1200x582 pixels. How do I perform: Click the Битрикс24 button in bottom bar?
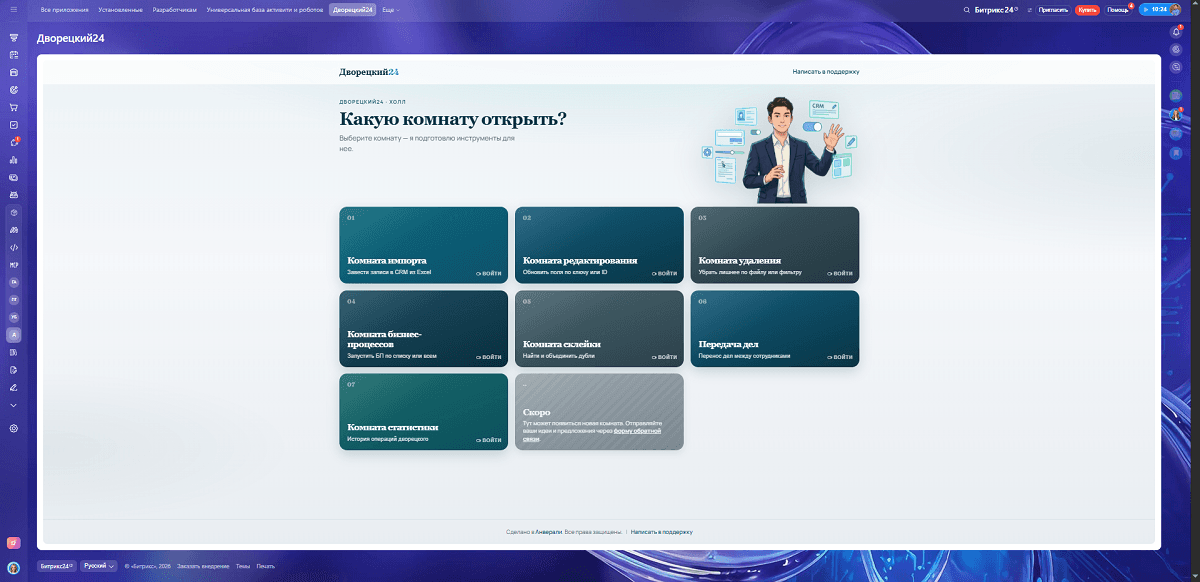57,566
